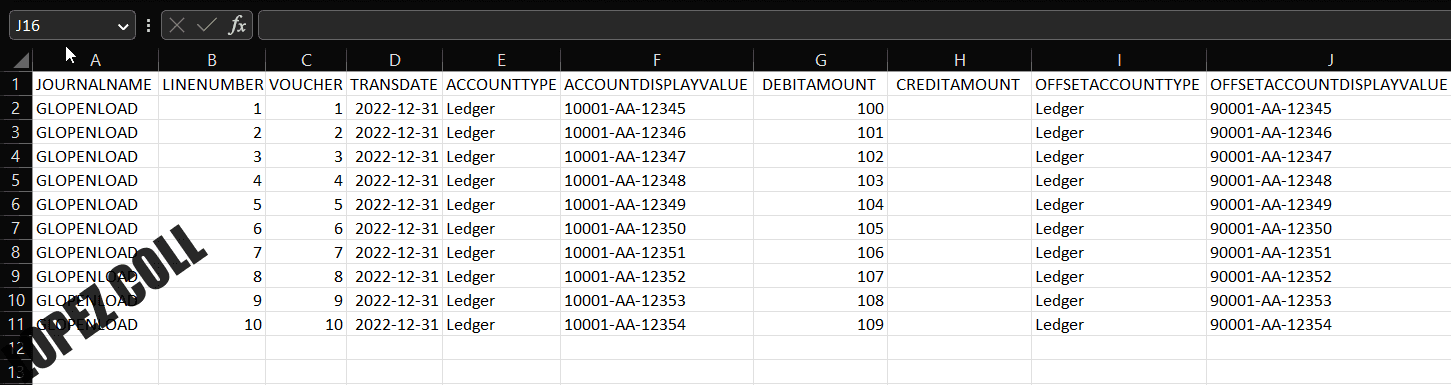Click offset account 90001-AA-12345

[1329, 108]
